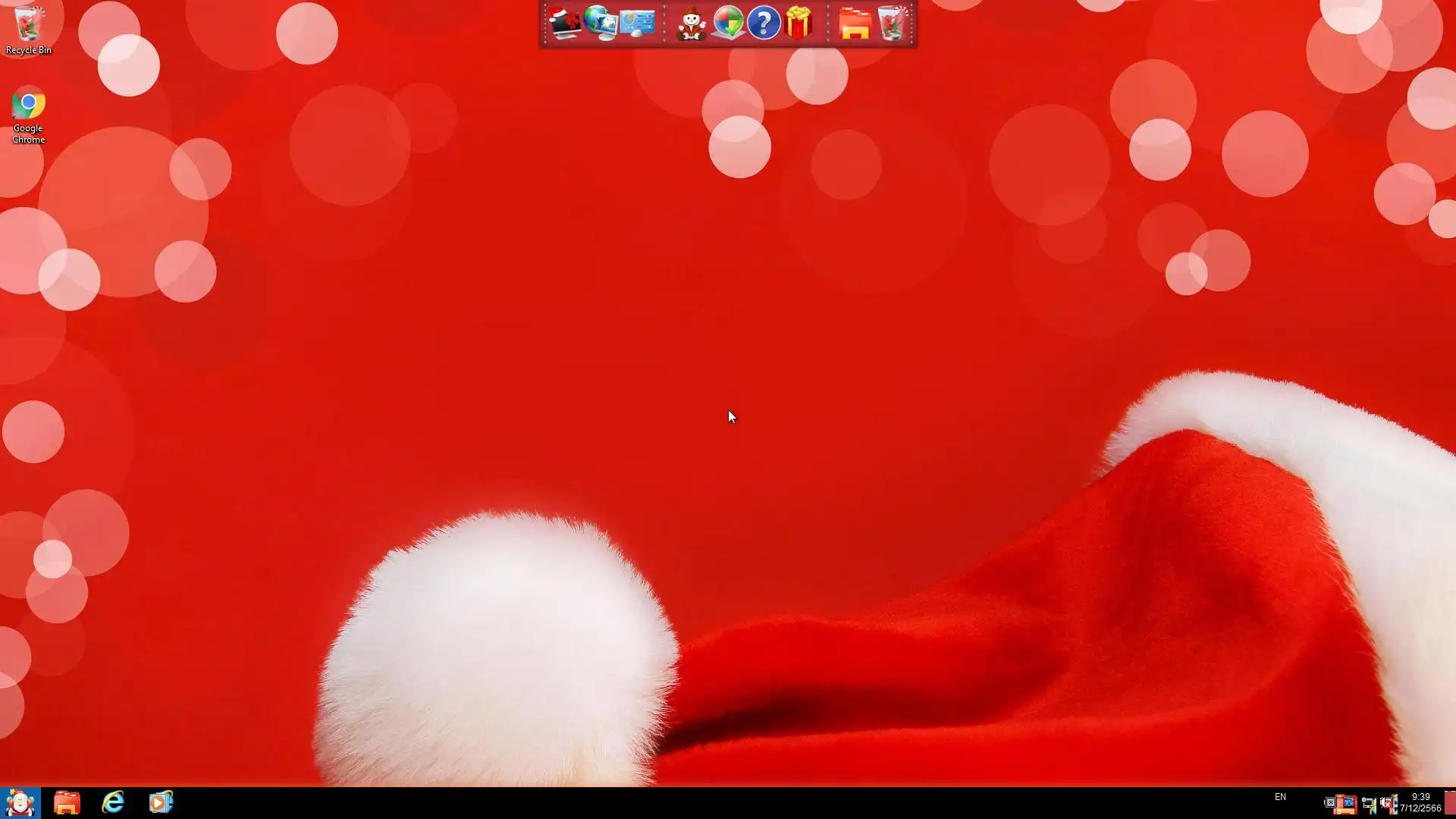The image size is (1456, 819).
Task: Select the Google Chrome desktop shortcut
Action: (28, 115)
